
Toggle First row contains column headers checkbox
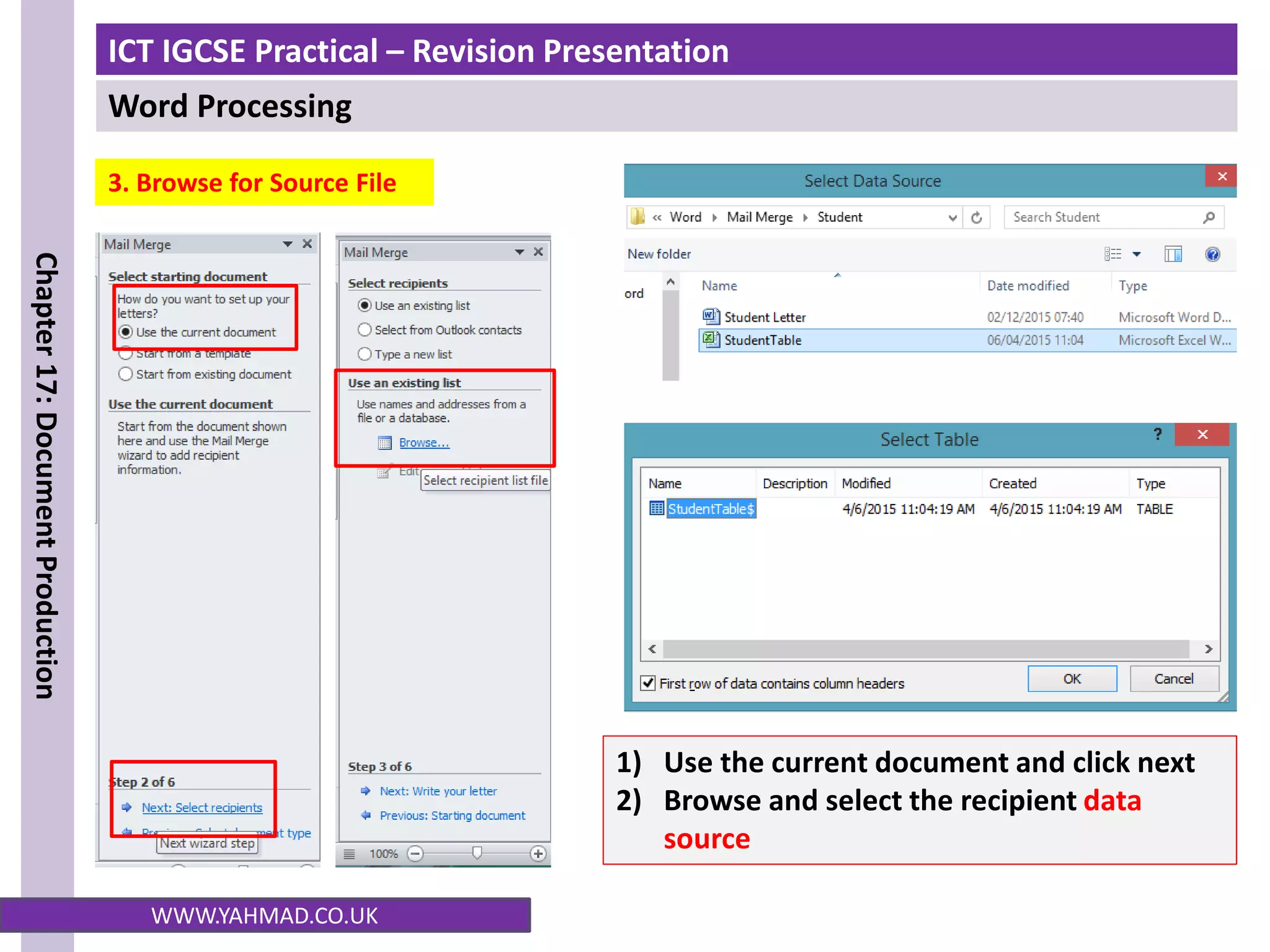[x=648, y=683]
